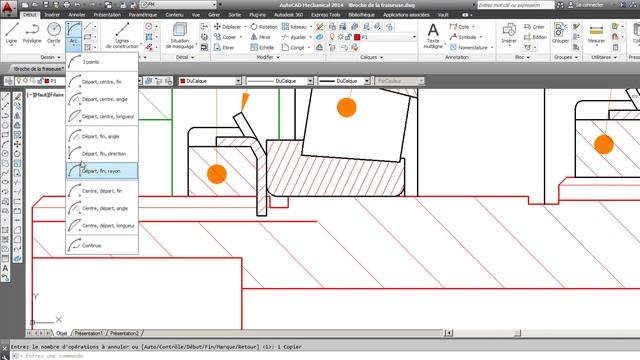640x360 pixels.
Task: Open the linetype DuCalque dropdown
Action: click(x=310, y=81)
